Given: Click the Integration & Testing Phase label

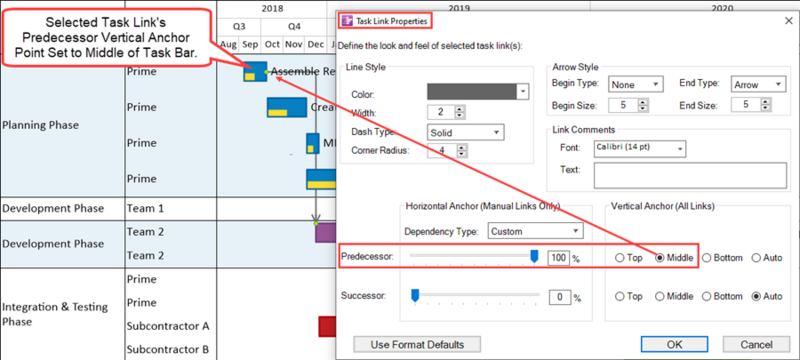Looking at the screenshot, I should click(55, 314).
